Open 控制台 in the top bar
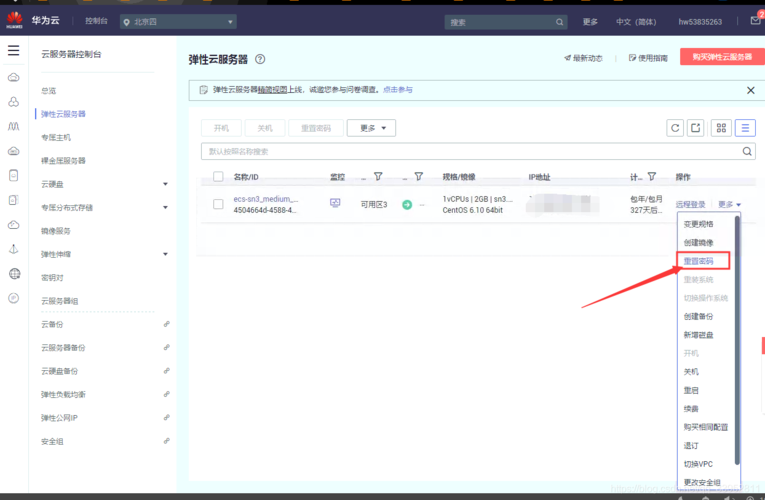This screenshot has width=765, height=500. [x=96, y=21]
